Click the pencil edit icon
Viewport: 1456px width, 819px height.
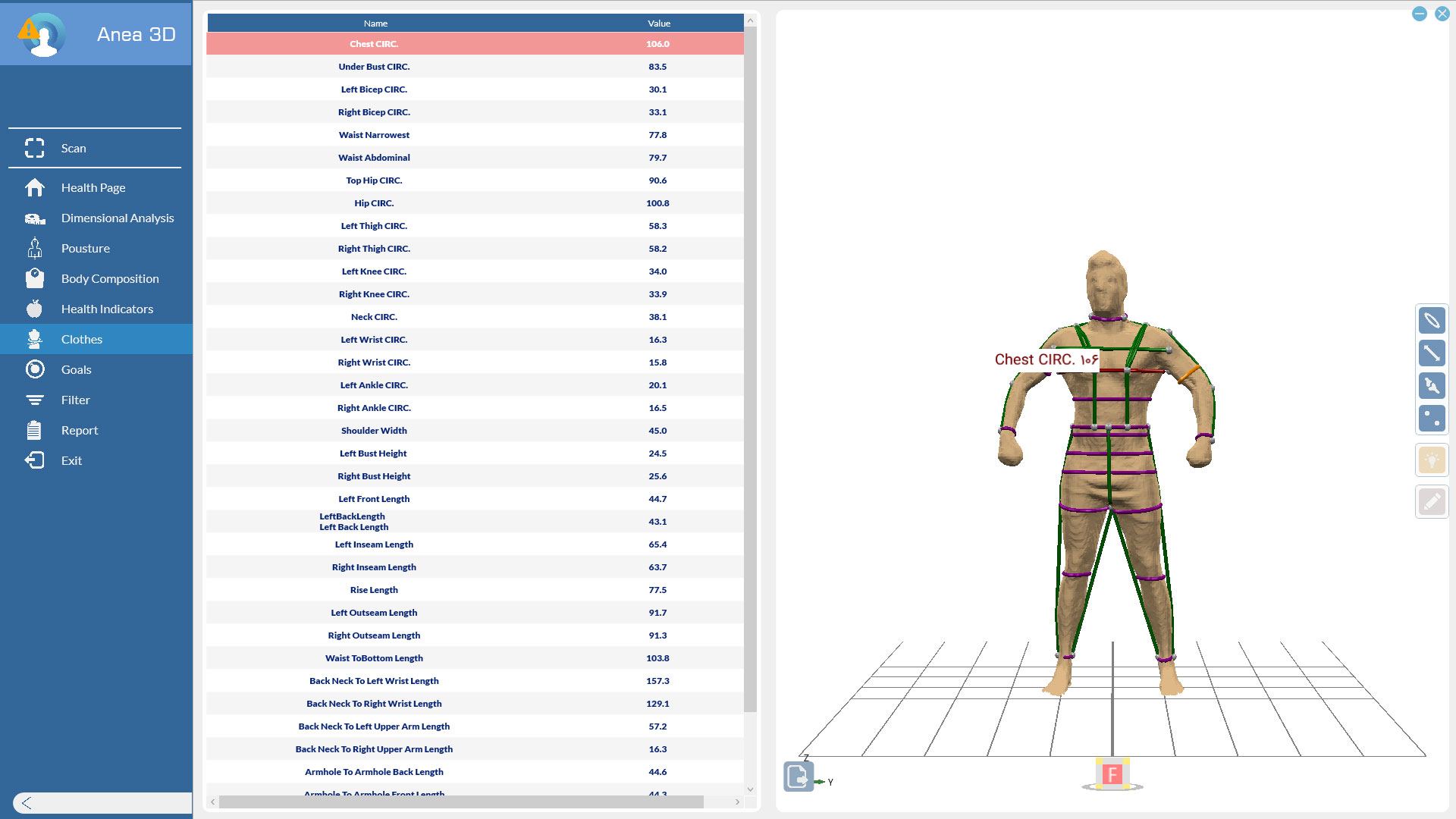coord(1432,501)
